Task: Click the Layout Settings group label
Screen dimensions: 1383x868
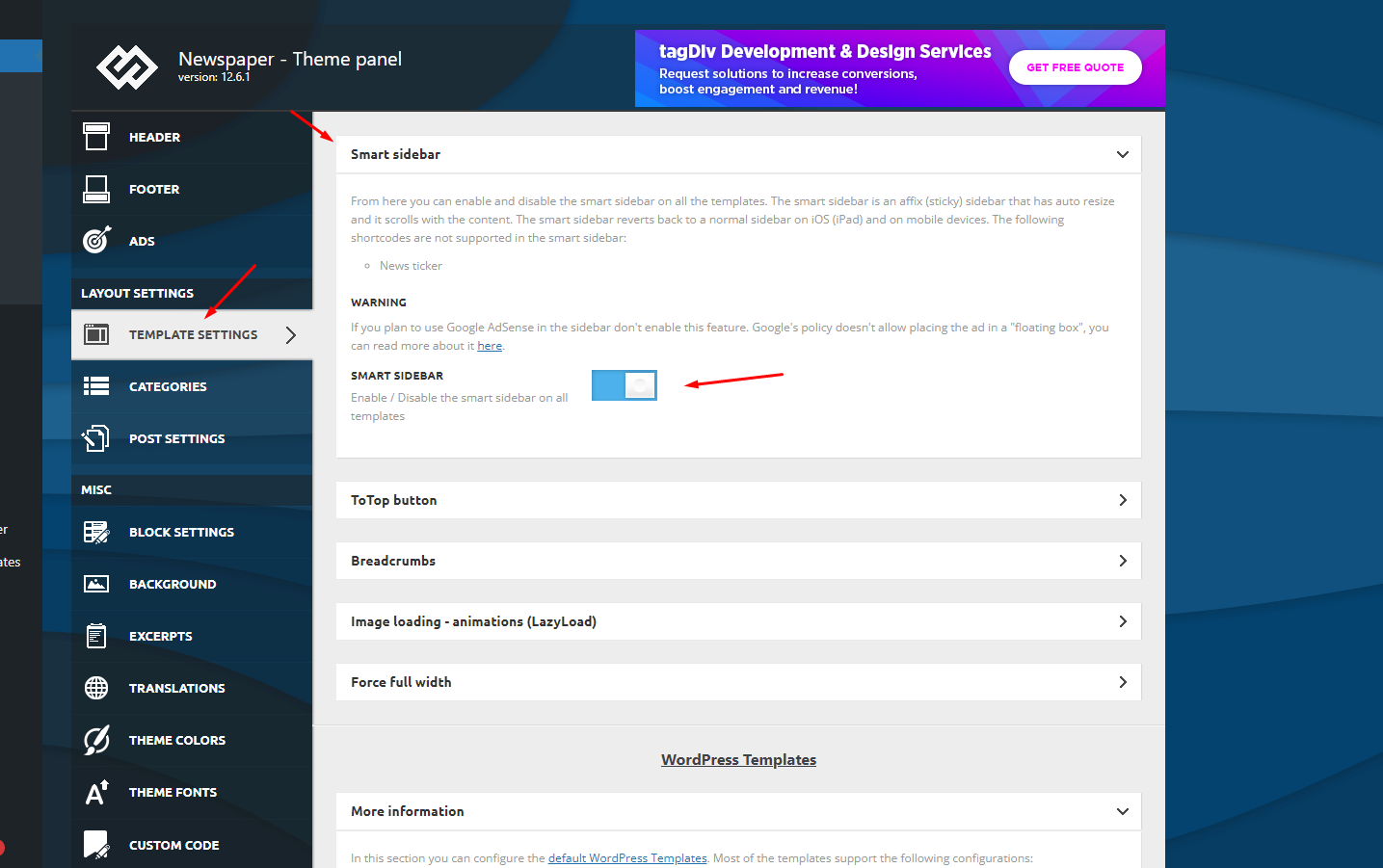Action: 137,293
